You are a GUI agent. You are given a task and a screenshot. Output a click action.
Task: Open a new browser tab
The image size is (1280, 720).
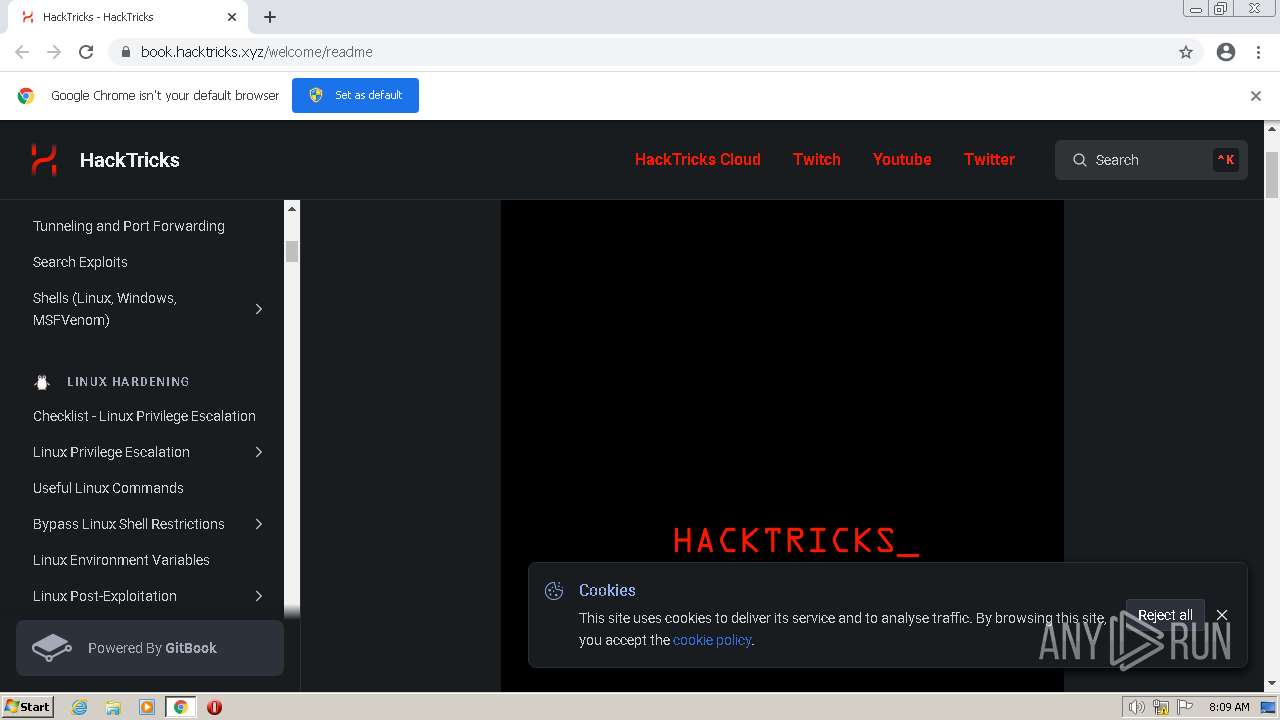[270, 17]
